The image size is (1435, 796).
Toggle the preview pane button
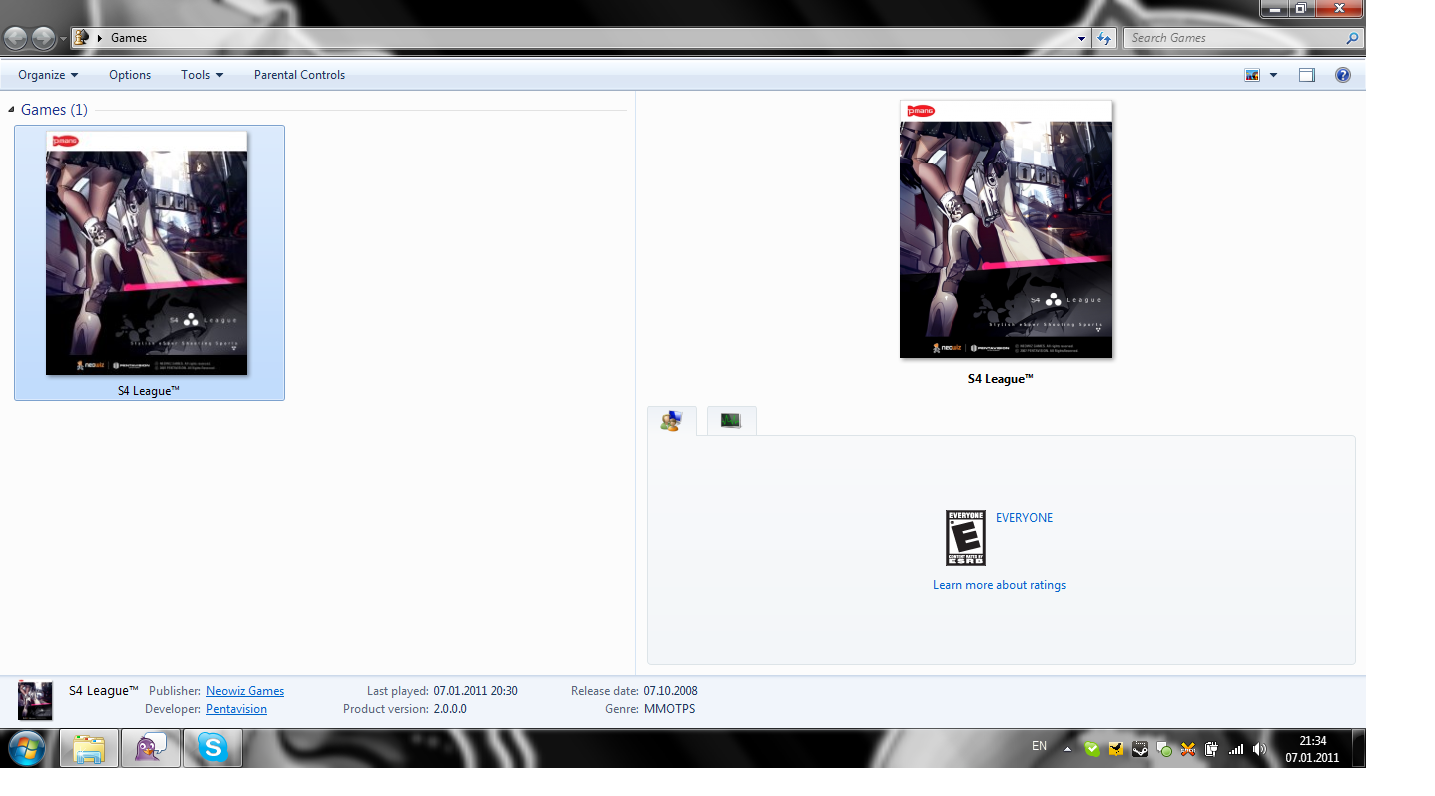1307,75
